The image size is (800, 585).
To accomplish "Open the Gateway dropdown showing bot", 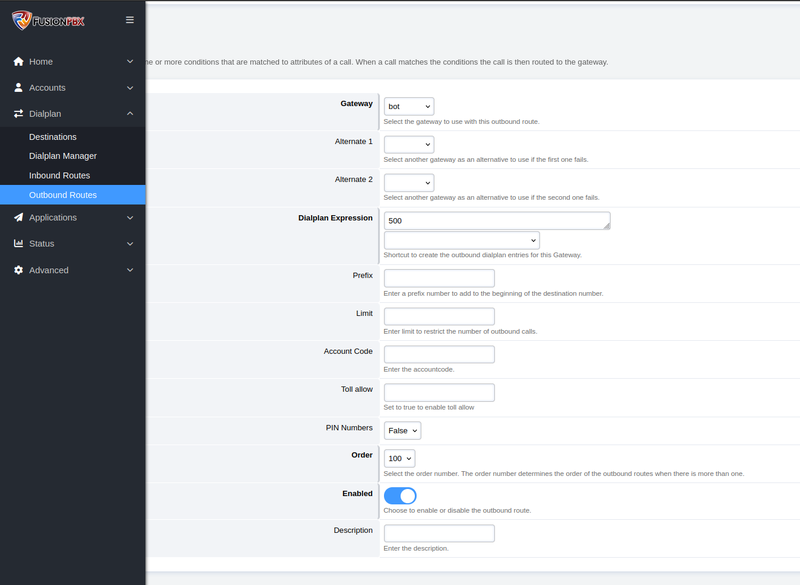I will click(409, 106).
